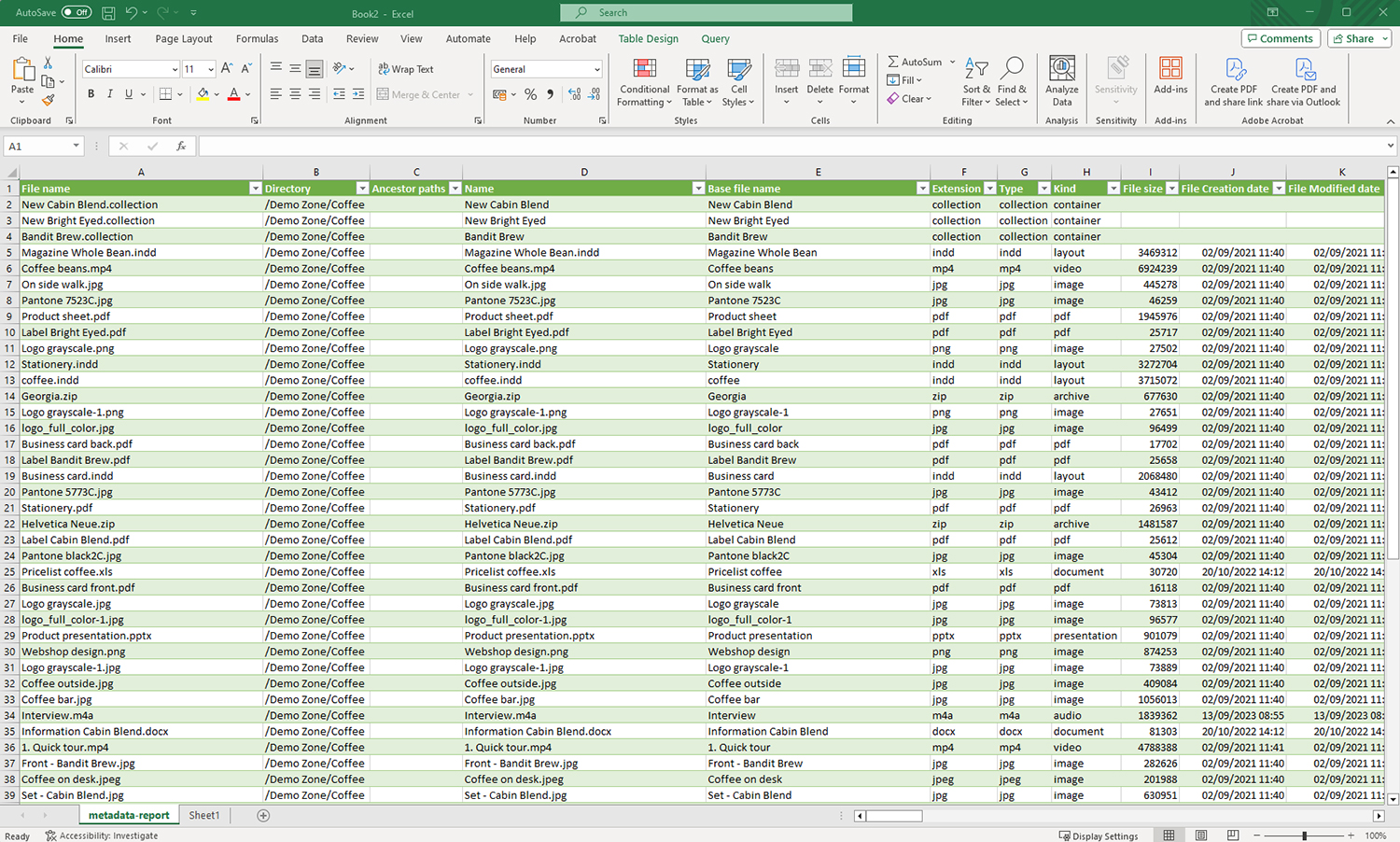Toggle Middle Align vertical alignment
The height and width of the screenshot is (842, 1400).
click(295, 69)
